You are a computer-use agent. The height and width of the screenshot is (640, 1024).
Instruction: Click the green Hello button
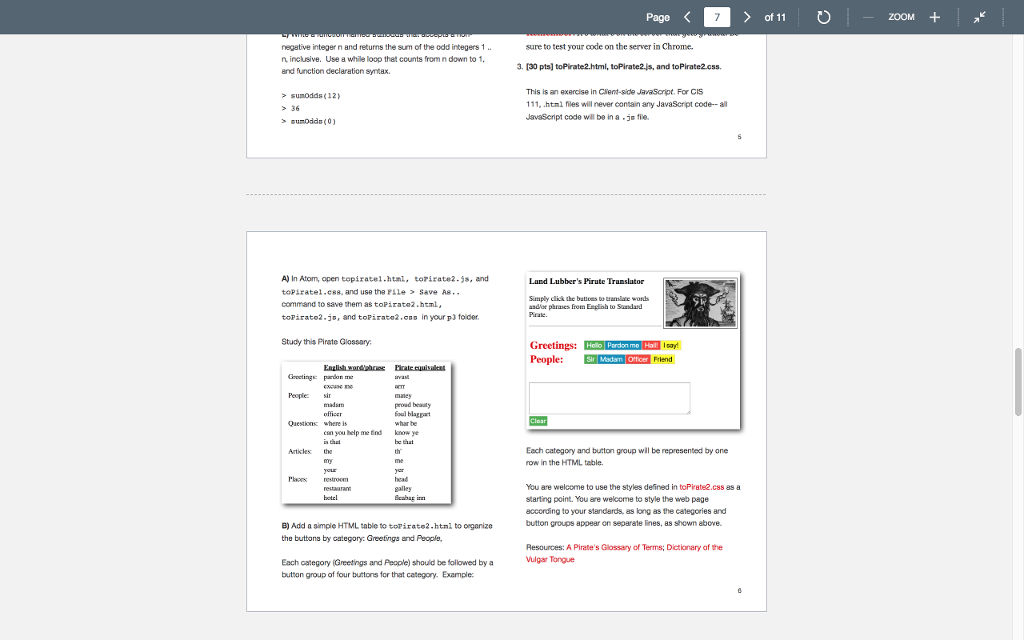[x=595, y=345]
